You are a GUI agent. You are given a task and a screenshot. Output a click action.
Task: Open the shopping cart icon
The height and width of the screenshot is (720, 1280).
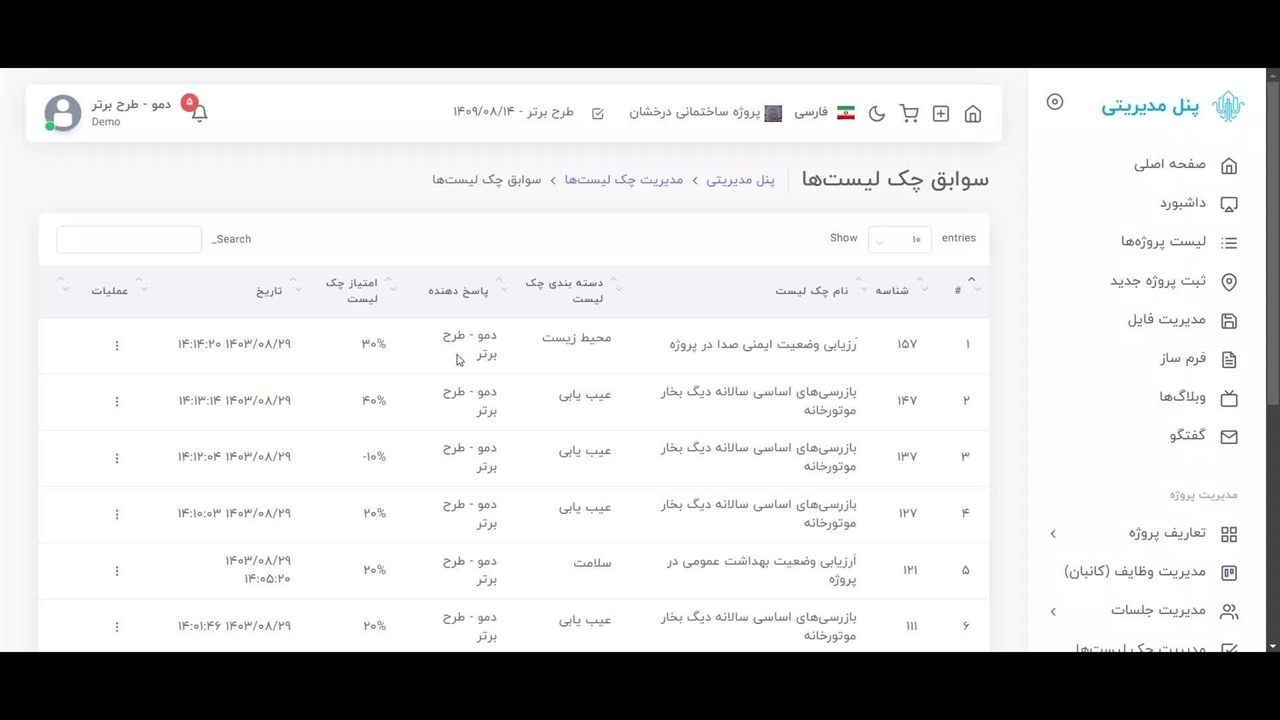point(909,114)
